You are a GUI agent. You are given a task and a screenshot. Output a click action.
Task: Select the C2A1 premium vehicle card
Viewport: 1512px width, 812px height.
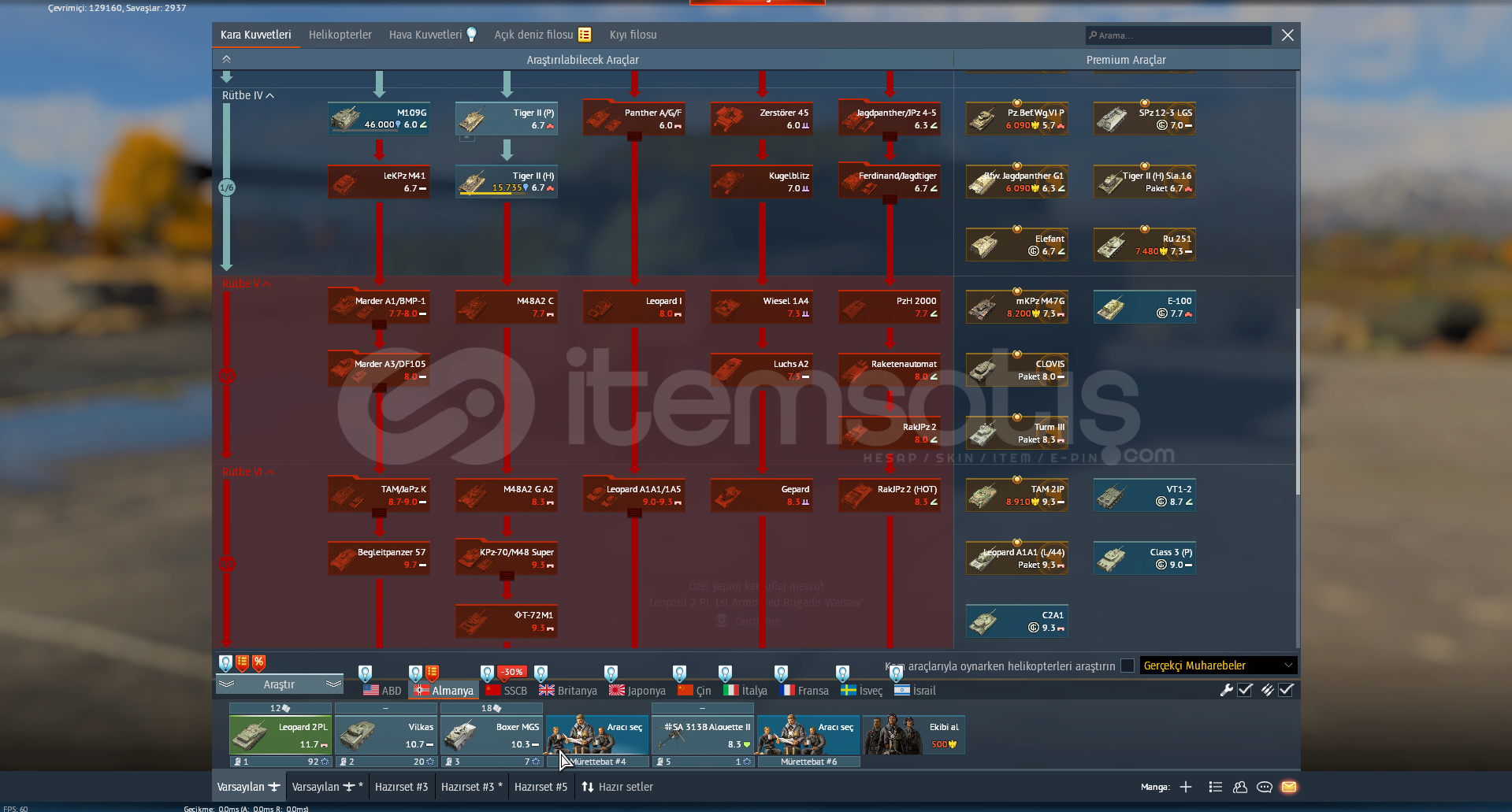[1017, 621]
